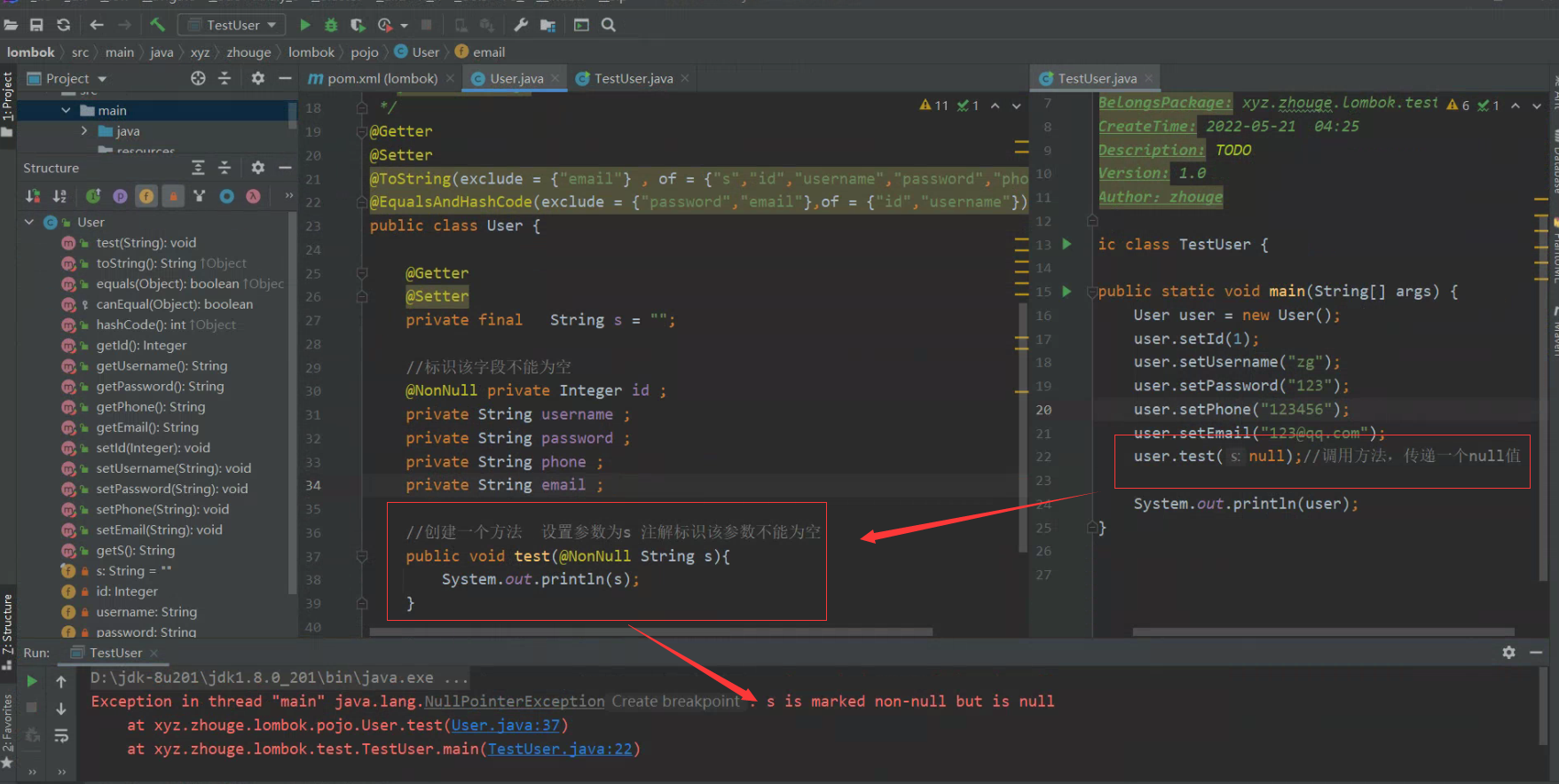Click the Reload from disk icon
1559x784 pixels.
coord(63,25)
